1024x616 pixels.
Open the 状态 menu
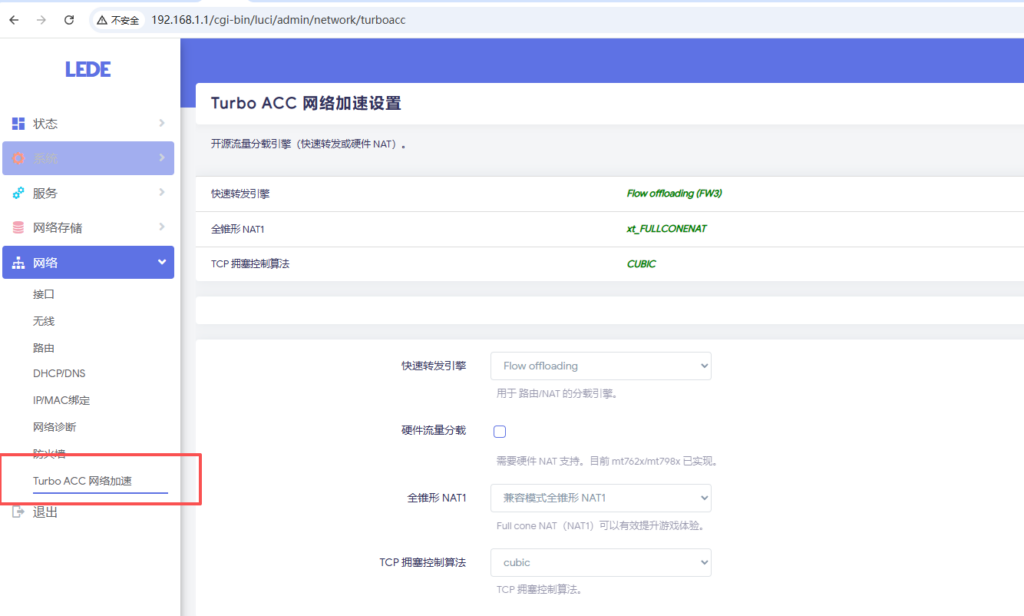pyautogui.click(x=88, y=123)
